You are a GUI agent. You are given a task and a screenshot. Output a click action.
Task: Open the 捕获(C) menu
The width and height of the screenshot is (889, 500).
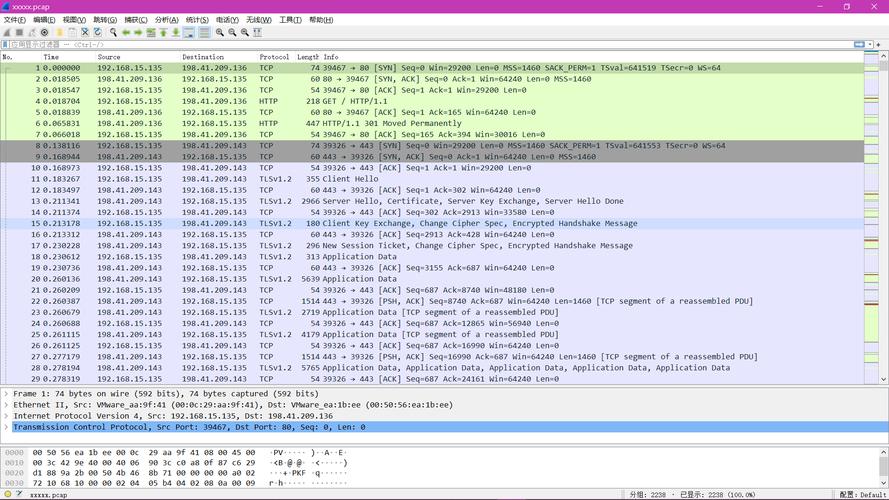click(x=136, y=20)
